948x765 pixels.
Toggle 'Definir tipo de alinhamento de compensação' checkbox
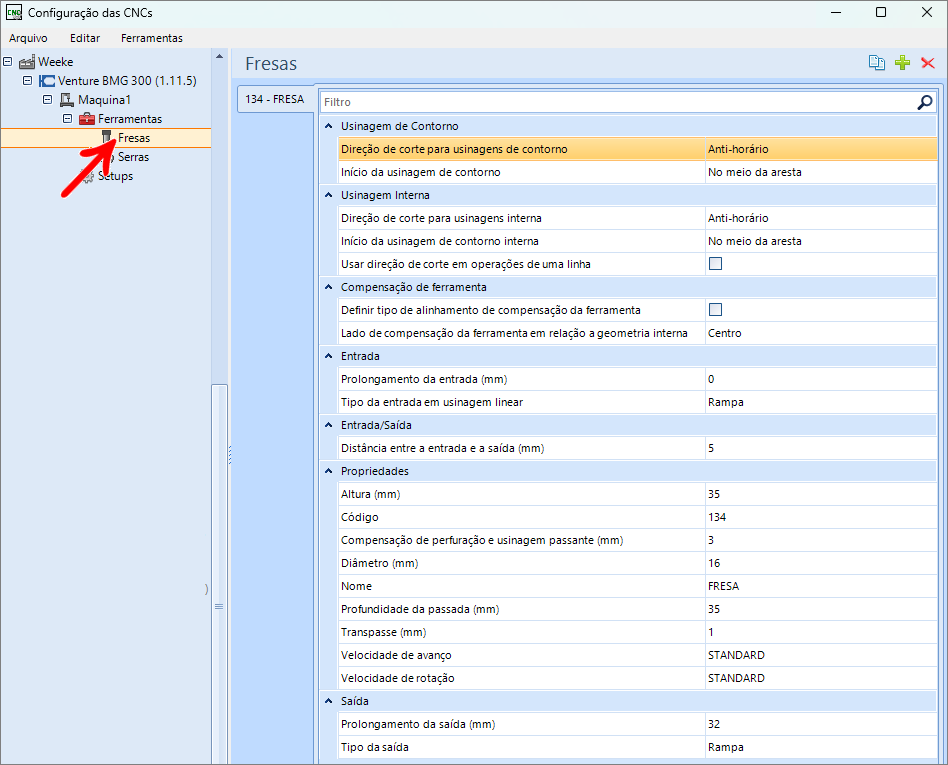pos(715,310)
